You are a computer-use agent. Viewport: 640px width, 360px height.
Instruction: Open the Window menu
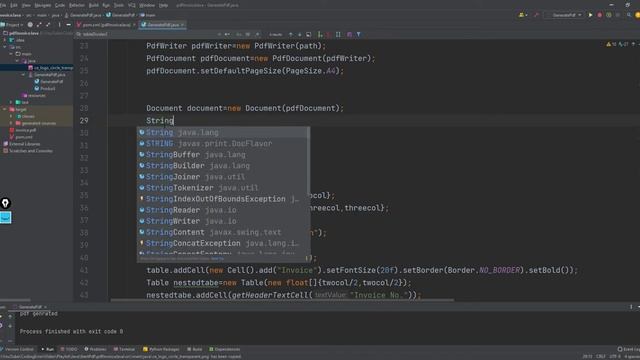(147, 5)
